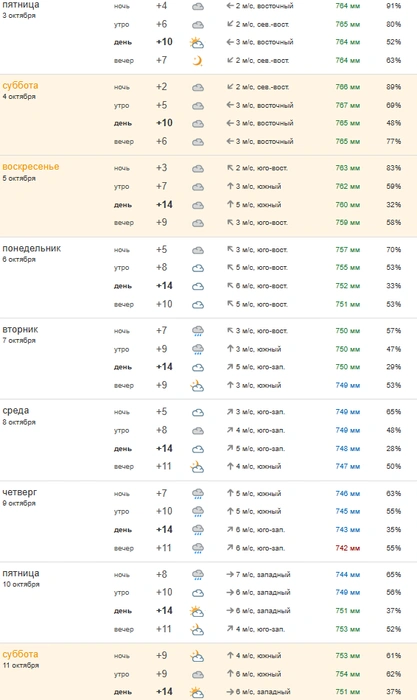Click the rain cloud icon for Thursday 9 October daytime

pos(198,530)
